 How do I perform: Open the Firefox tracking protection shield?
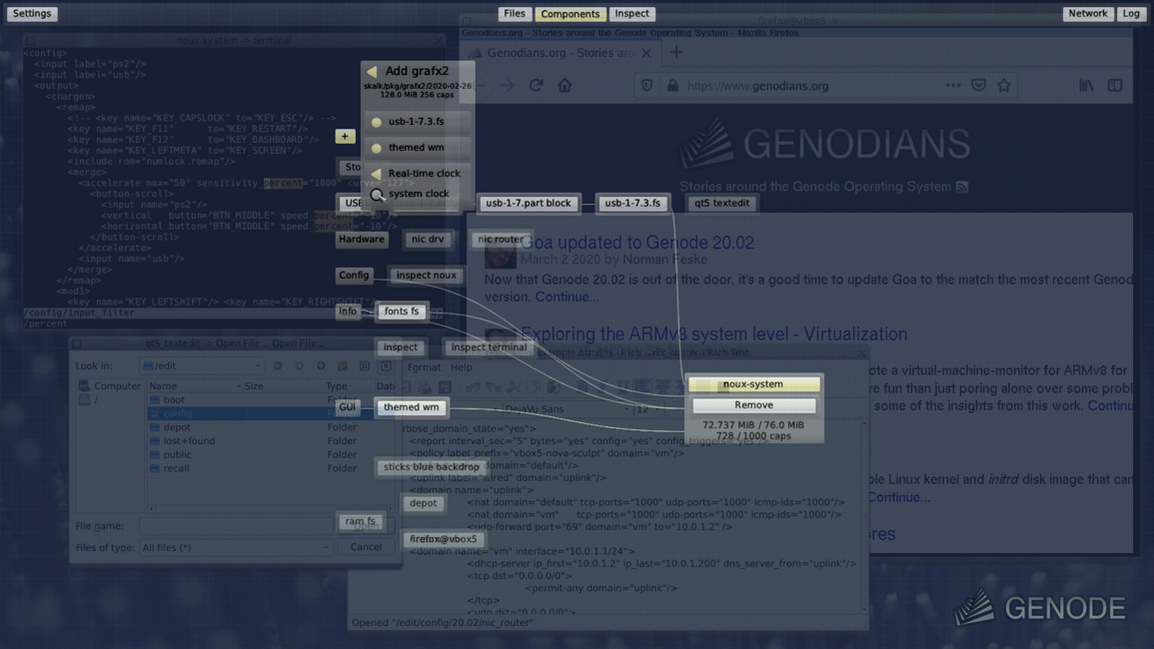point(647,85)
